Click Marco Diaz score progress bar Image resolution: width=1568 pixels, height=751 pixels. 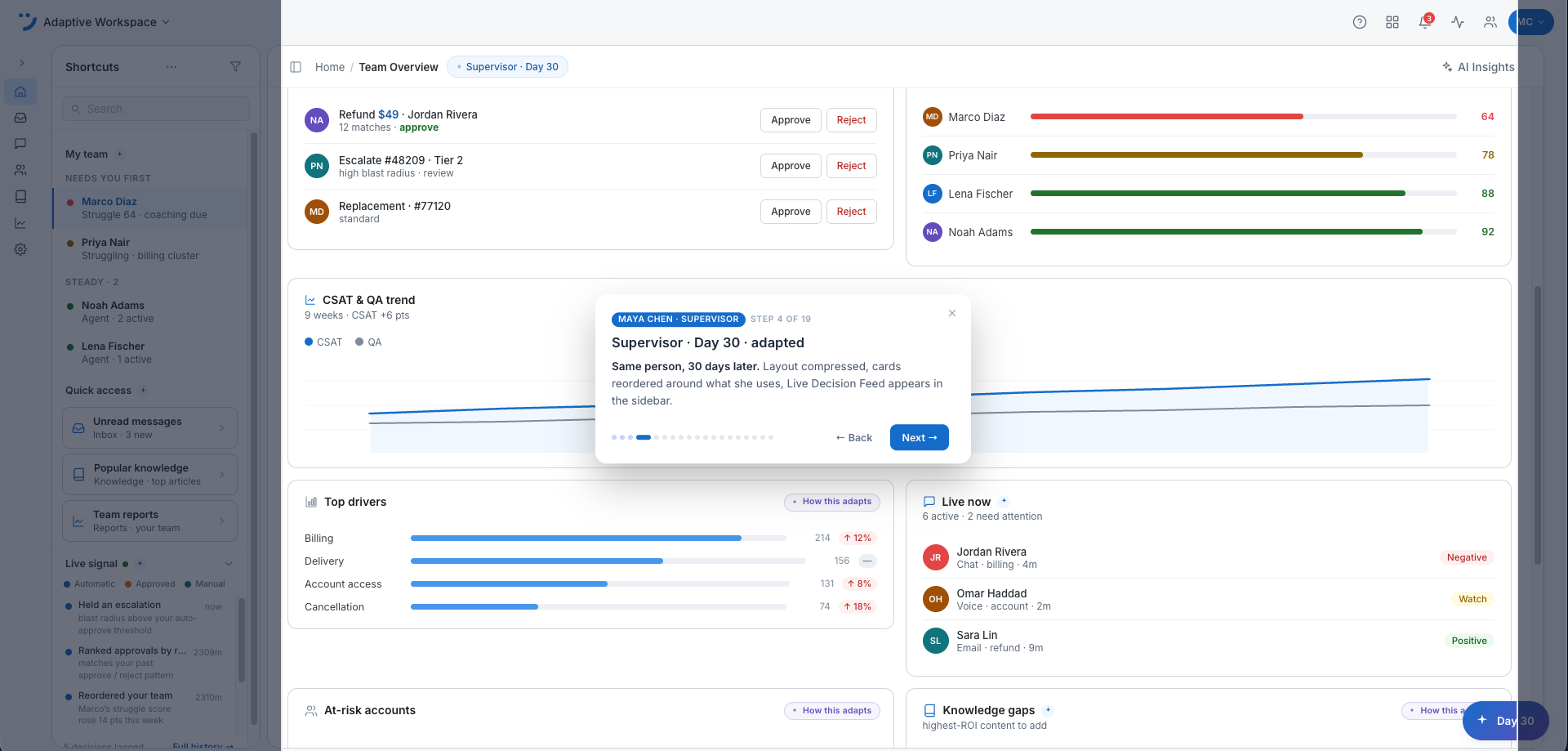[1243, 117]
